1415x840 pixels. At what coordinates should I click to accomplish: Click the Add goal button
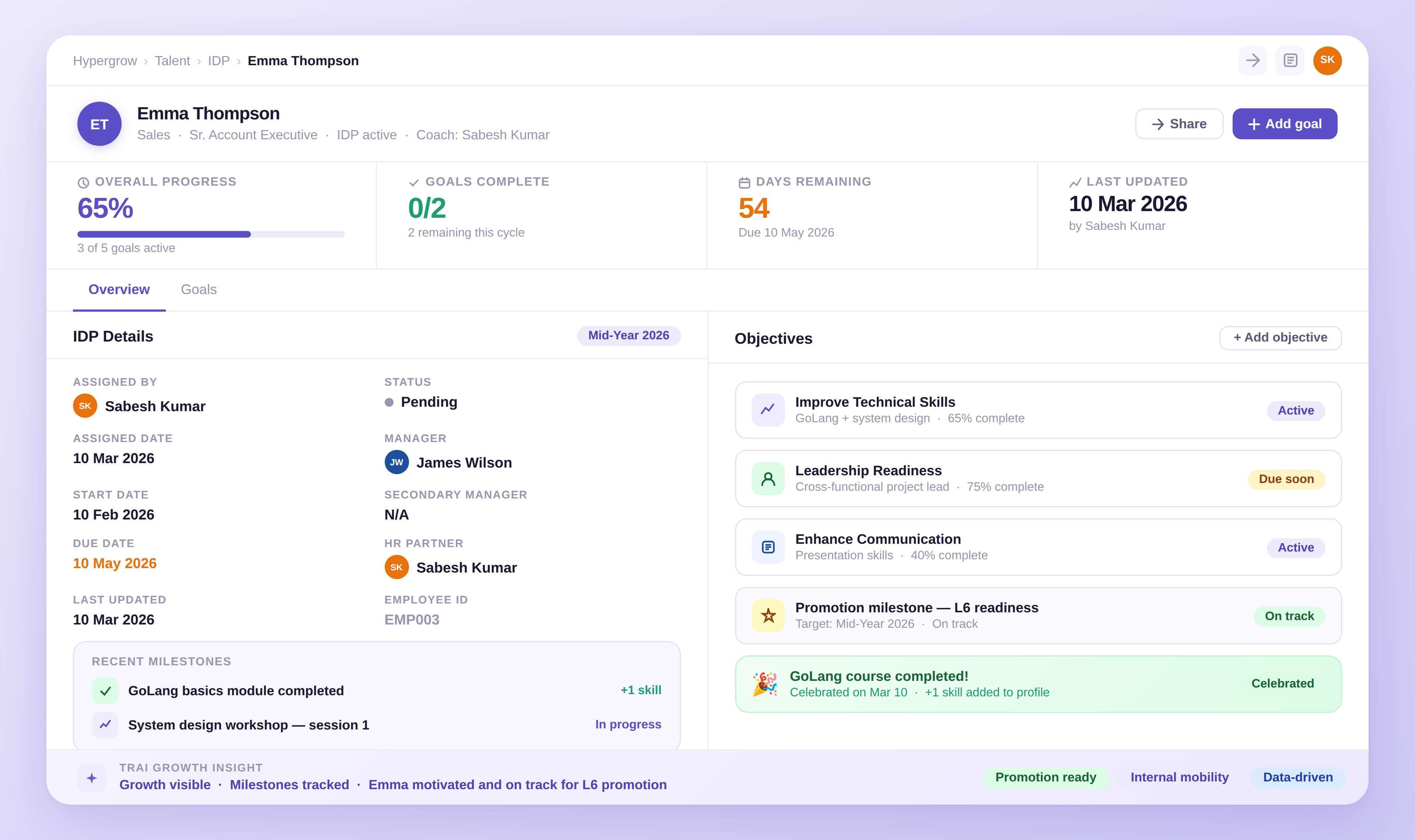(1285, 123)
